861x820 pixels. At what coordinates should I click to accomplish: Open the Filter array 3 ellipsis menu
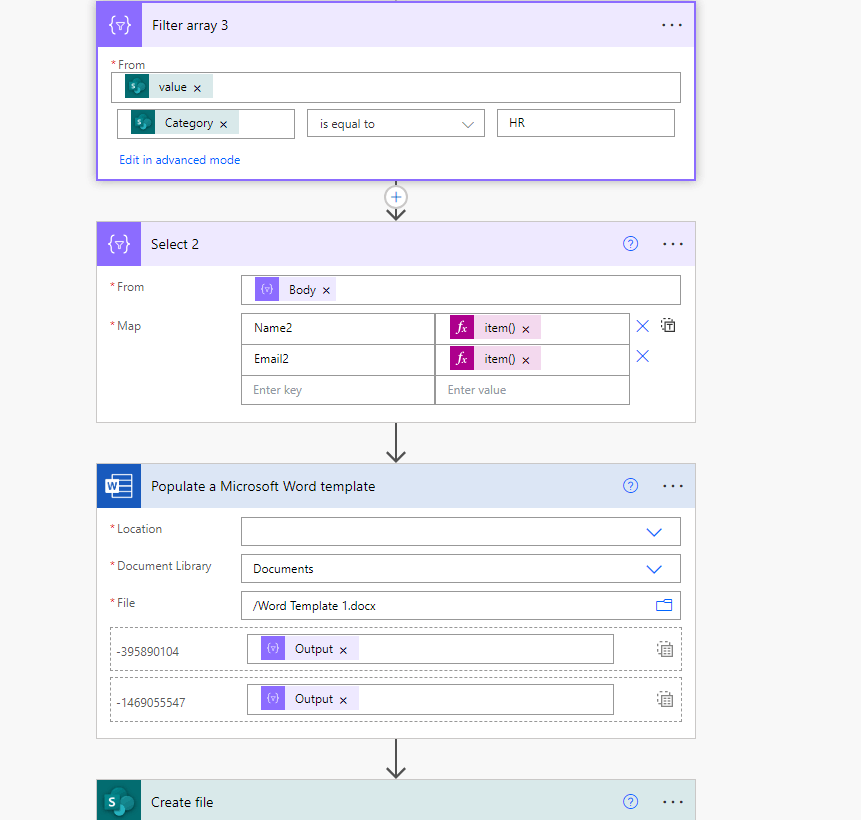point(671,24)
